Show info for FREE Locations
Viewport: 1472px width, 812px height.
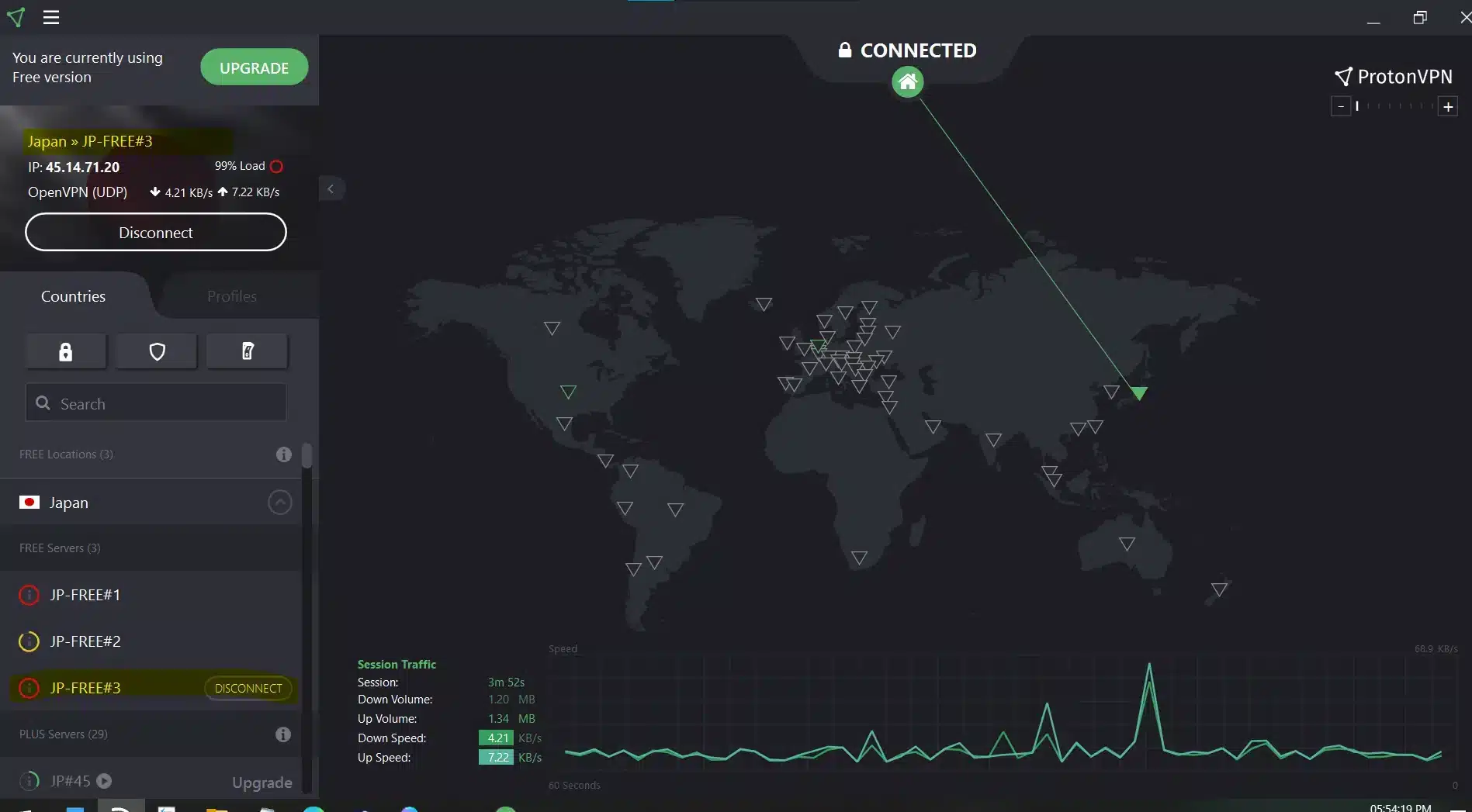tap(284, 454)
